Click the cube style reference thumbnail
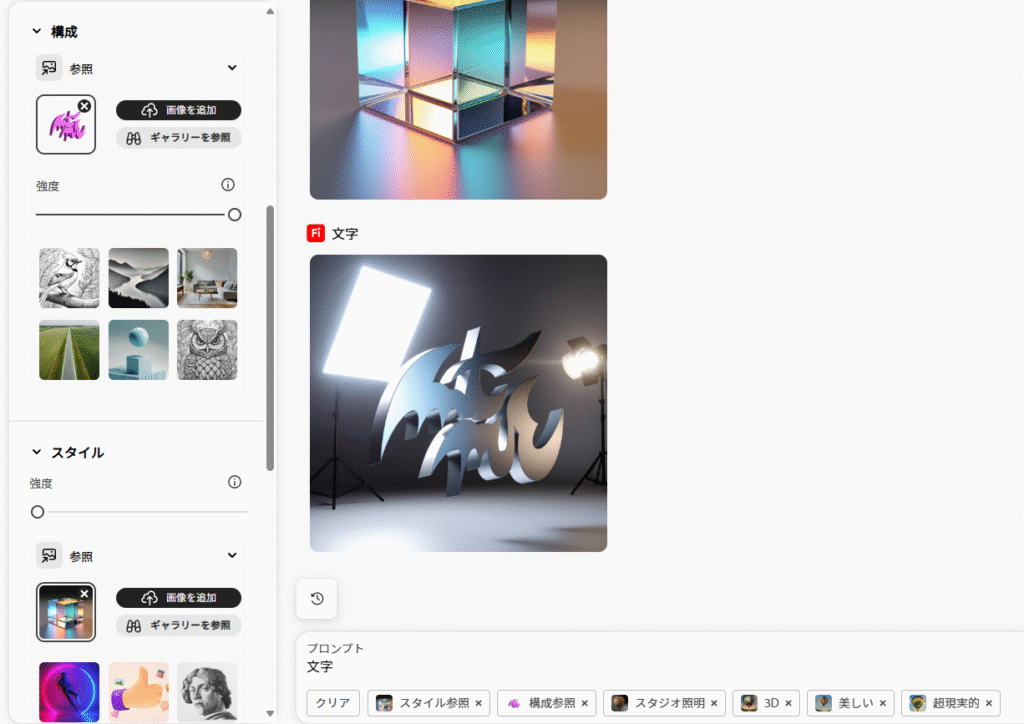 click(65, 612)
